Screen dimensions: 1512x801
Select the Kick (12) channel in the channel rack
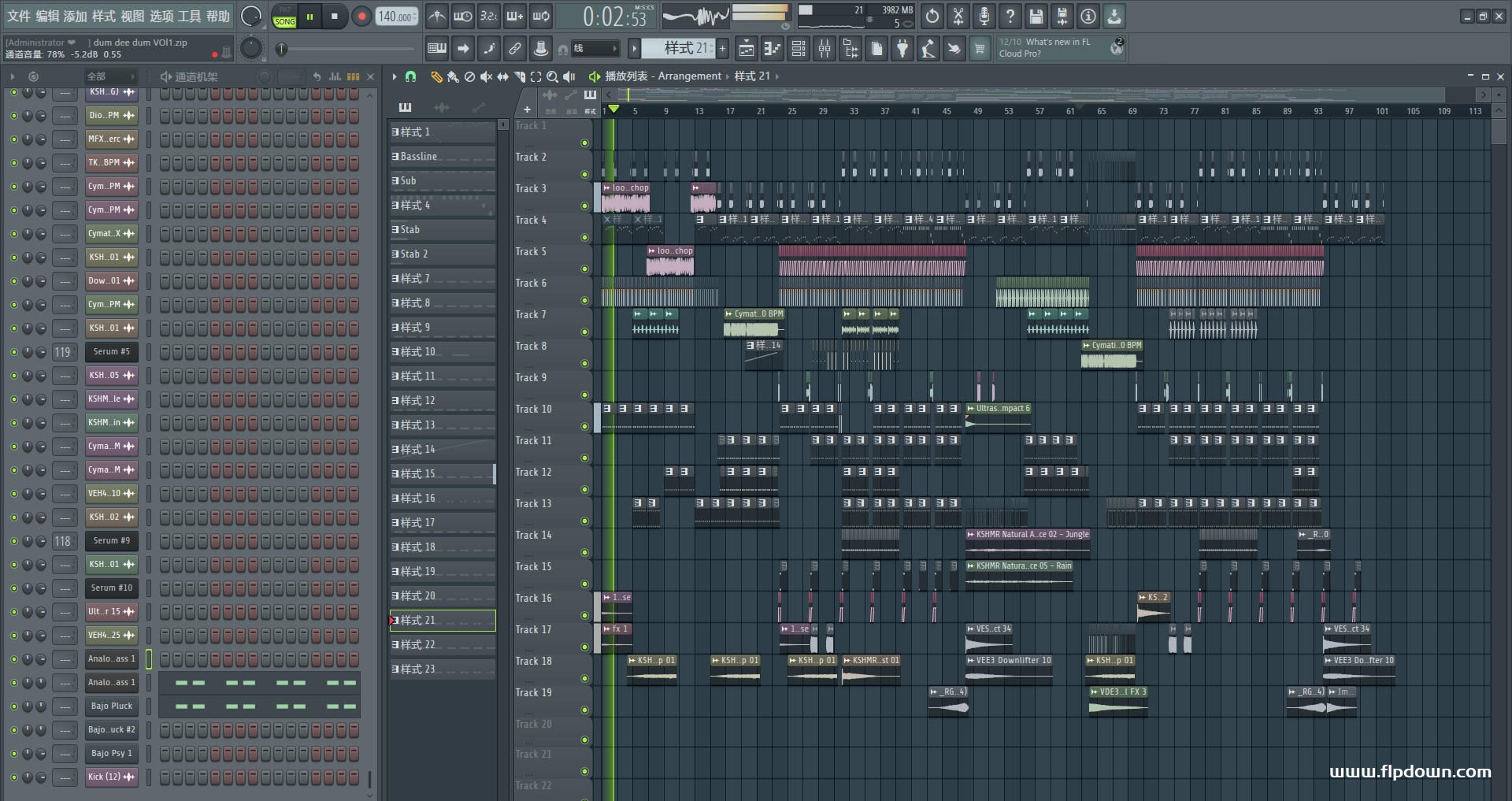click(111, 777)
